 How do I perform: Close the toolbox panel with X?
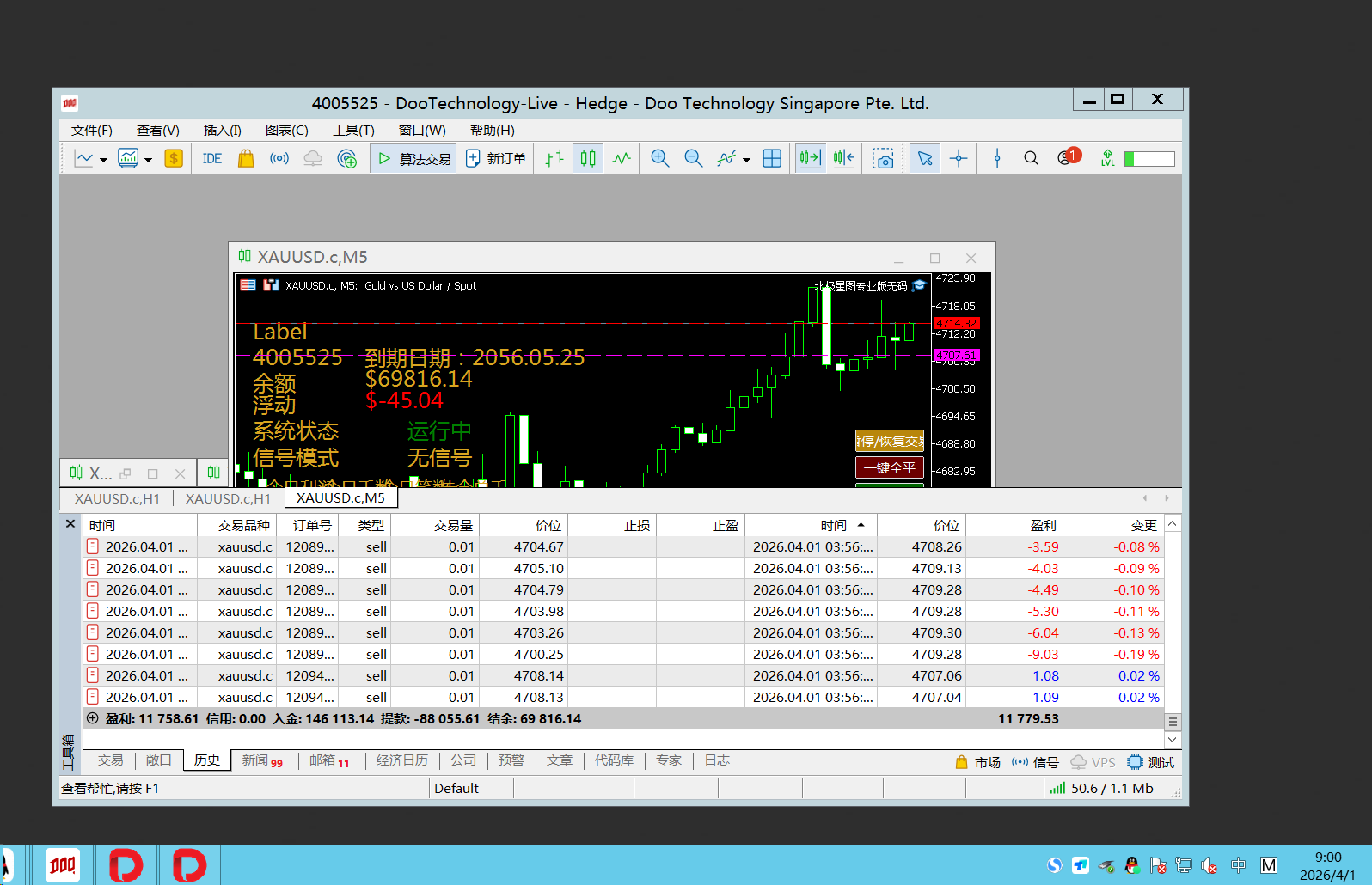pyautogui.click(x=70, y=523)
